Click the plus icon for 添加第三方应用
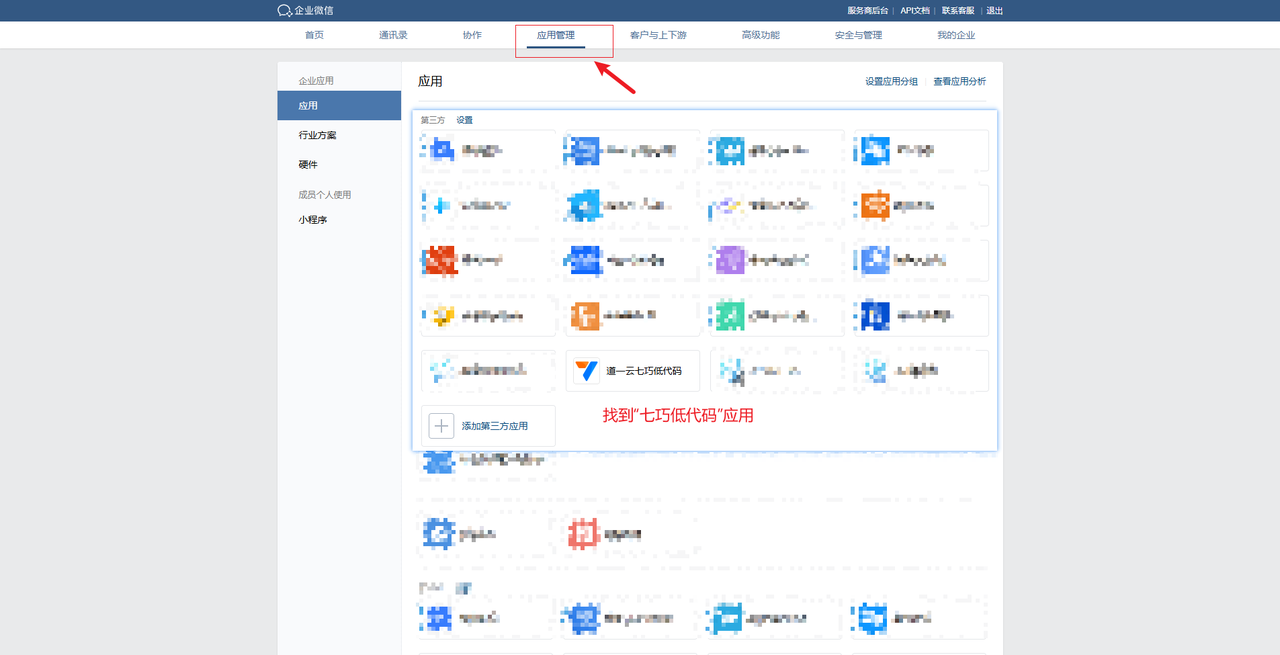 tap(441, 426)
